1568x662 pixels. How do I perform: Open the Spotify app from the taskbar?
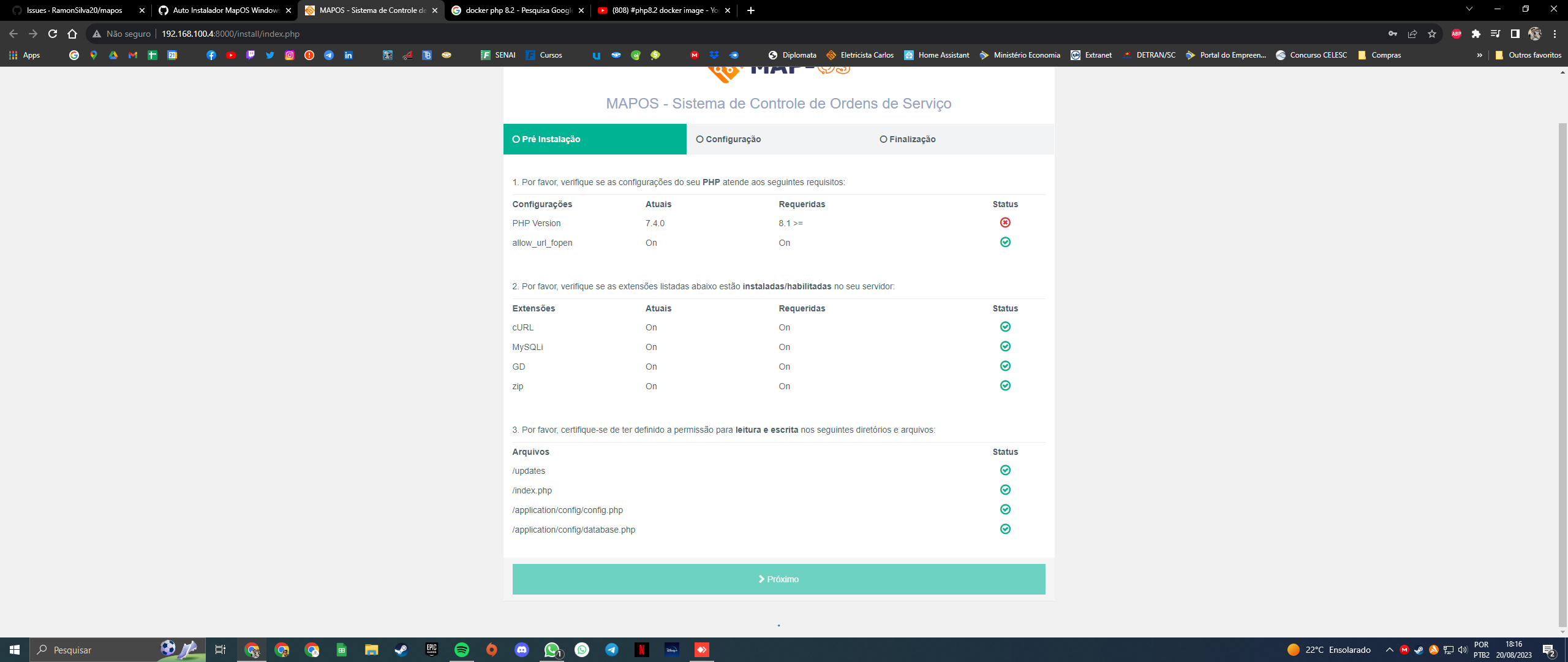[461, 650]
